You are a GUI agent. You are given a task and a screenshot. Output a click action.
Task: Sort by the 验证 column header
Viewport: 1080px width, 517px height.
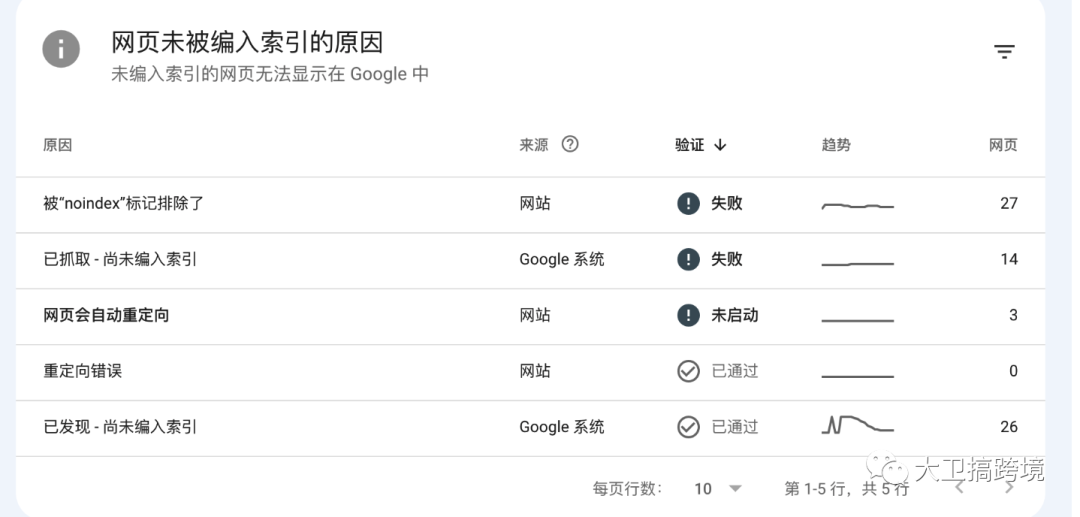pyautogui.click(x=690, y=145)
